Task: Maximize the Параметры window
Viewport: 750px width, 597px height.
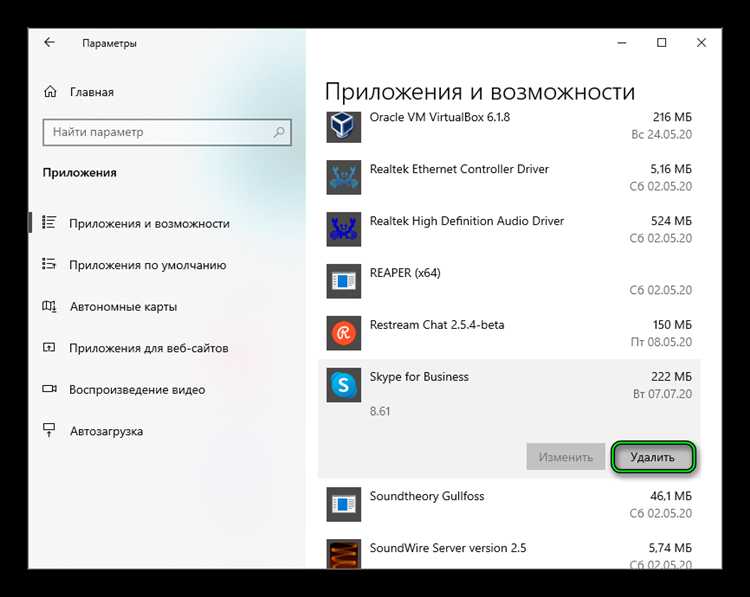Action: coord(662,43)
